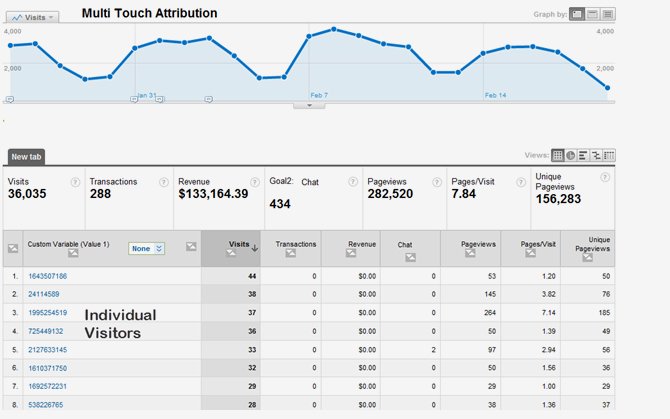
Task: Click the icon right of None dropdown
Action: pyautogui.click(x=191, y=246)
